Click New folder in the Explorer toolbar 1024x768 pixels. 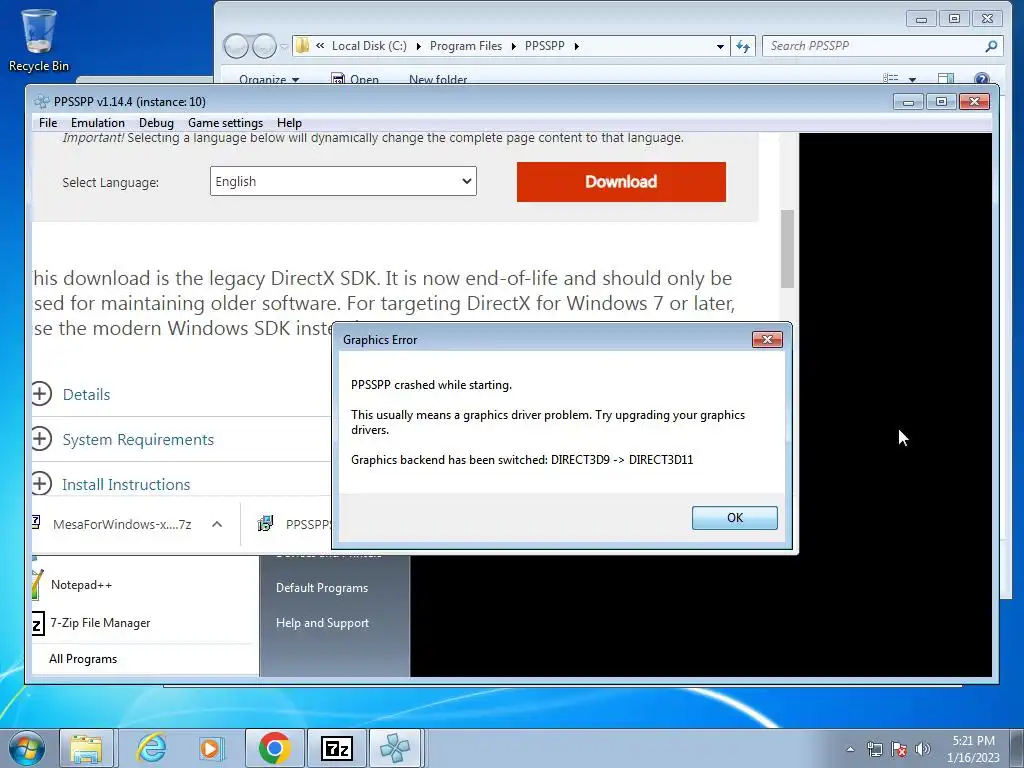[x=438, y=80]
